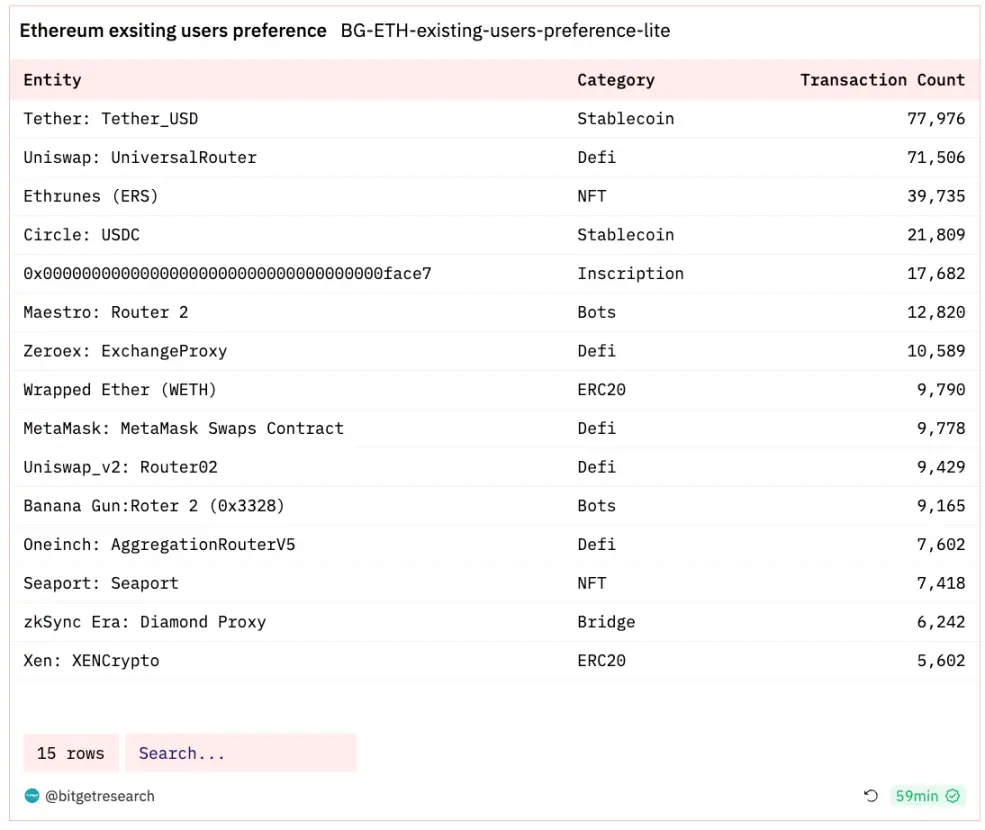Screen dimensions: 985x830
Task: Click the bitgetresearch avatar icon
Action: (x=32, y=796)
